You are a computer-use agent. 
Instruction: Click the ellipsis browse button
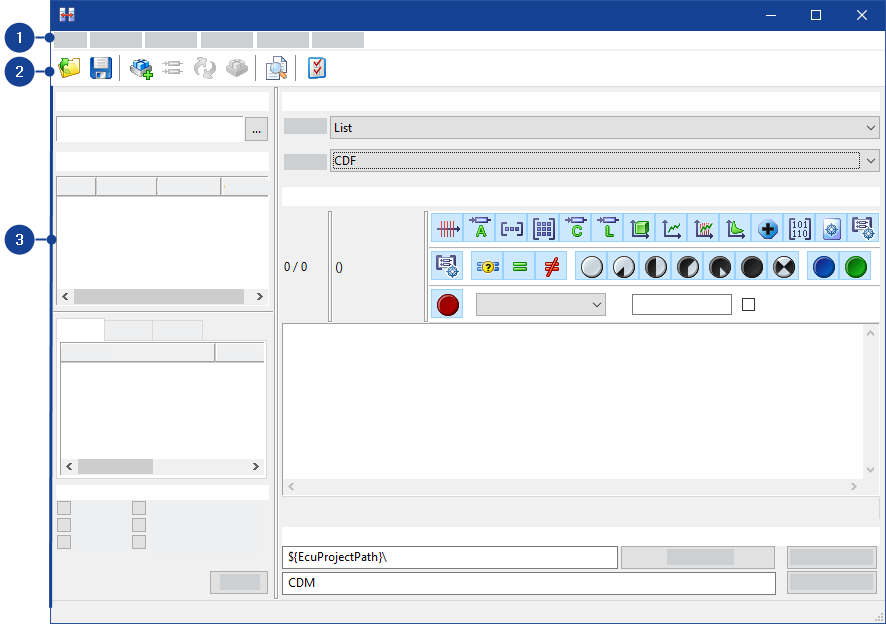click(257, 129)
